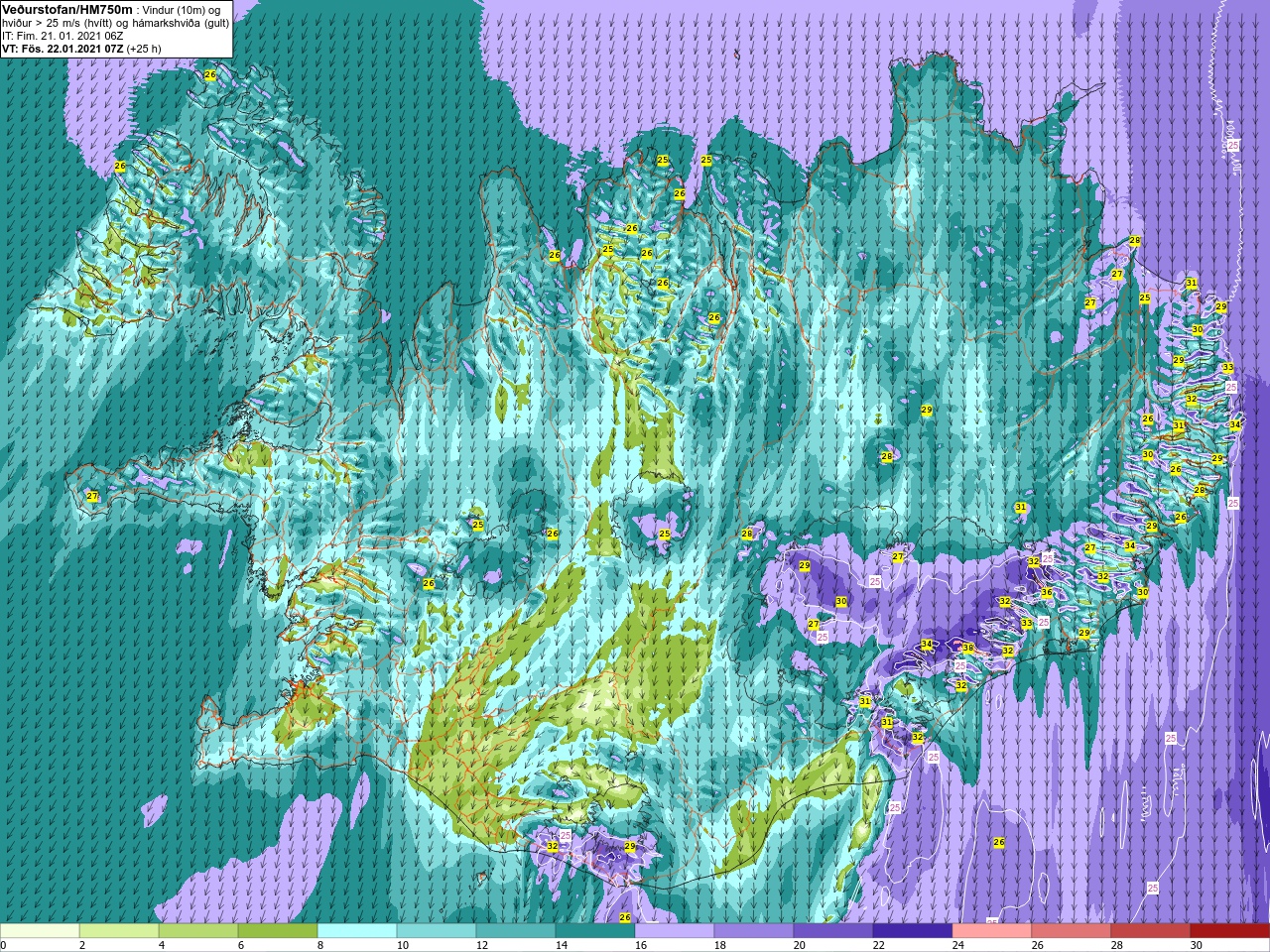This screenshot has width=1270, height=952.
Task: Click the legend scale tick label "0"
Action: pos(4,945)
